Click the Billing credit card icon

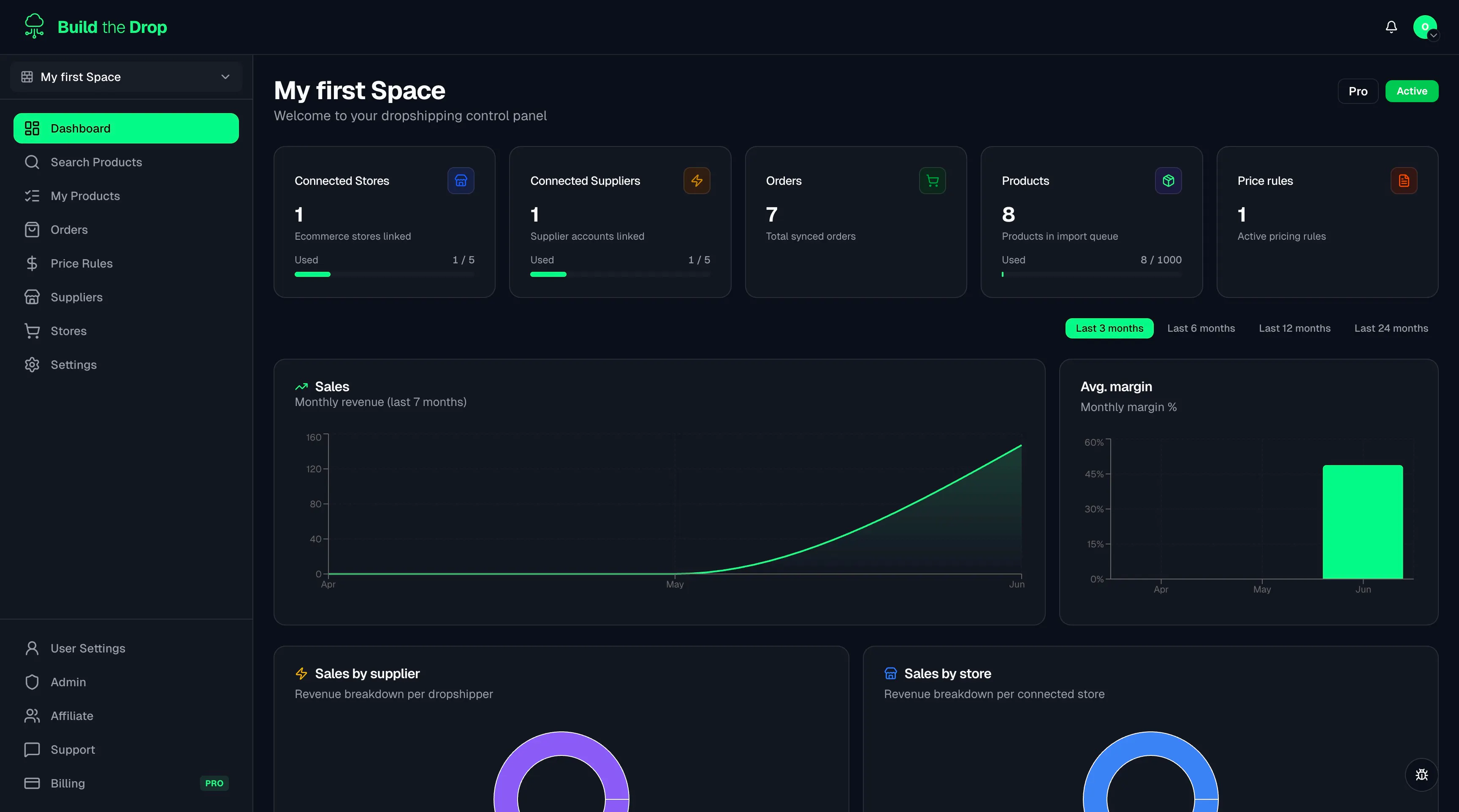(x=32, y=783)
